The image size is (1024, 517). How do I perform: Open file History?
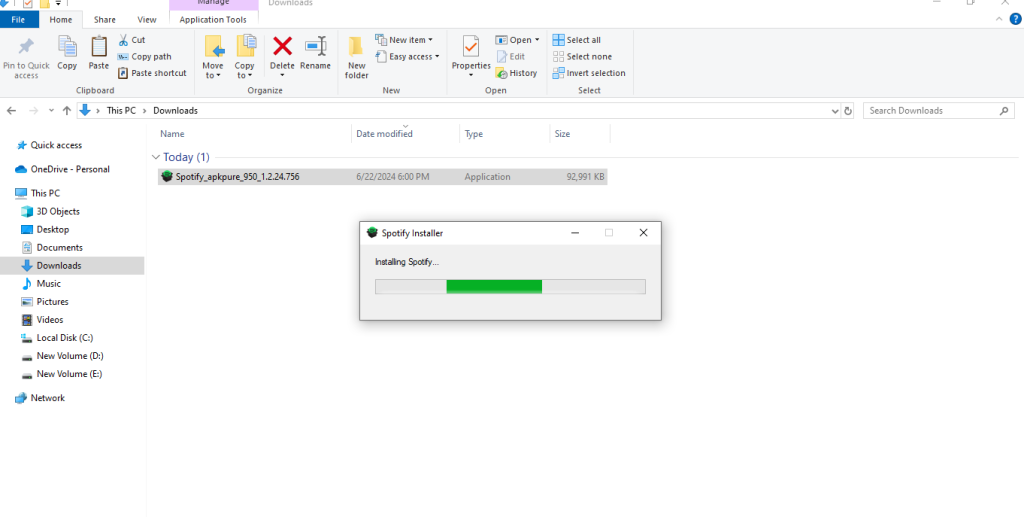(516, 73)
